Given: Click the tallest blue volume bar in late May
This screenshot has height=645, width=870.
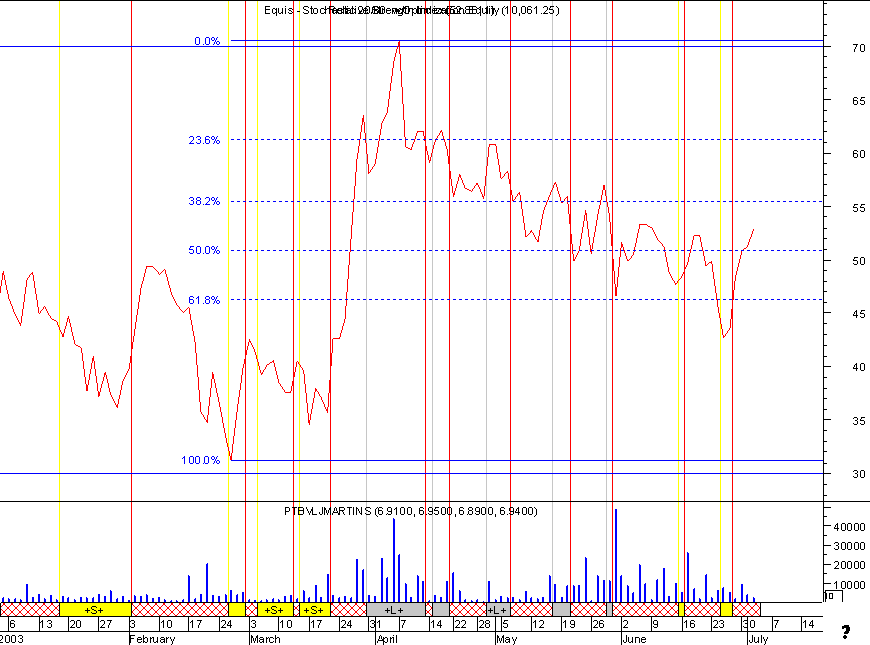Looking at the screenshot, I should tap(616, 555).
